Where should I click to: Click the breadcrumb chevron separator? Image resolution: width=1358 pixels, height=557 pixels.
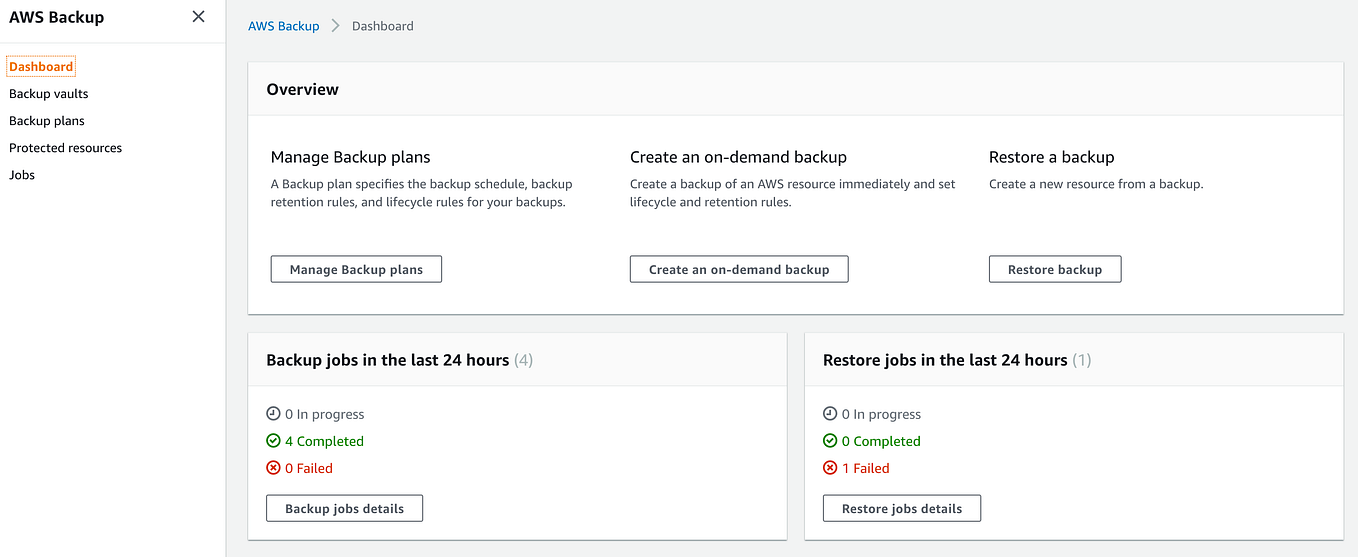tap(336, 26)
